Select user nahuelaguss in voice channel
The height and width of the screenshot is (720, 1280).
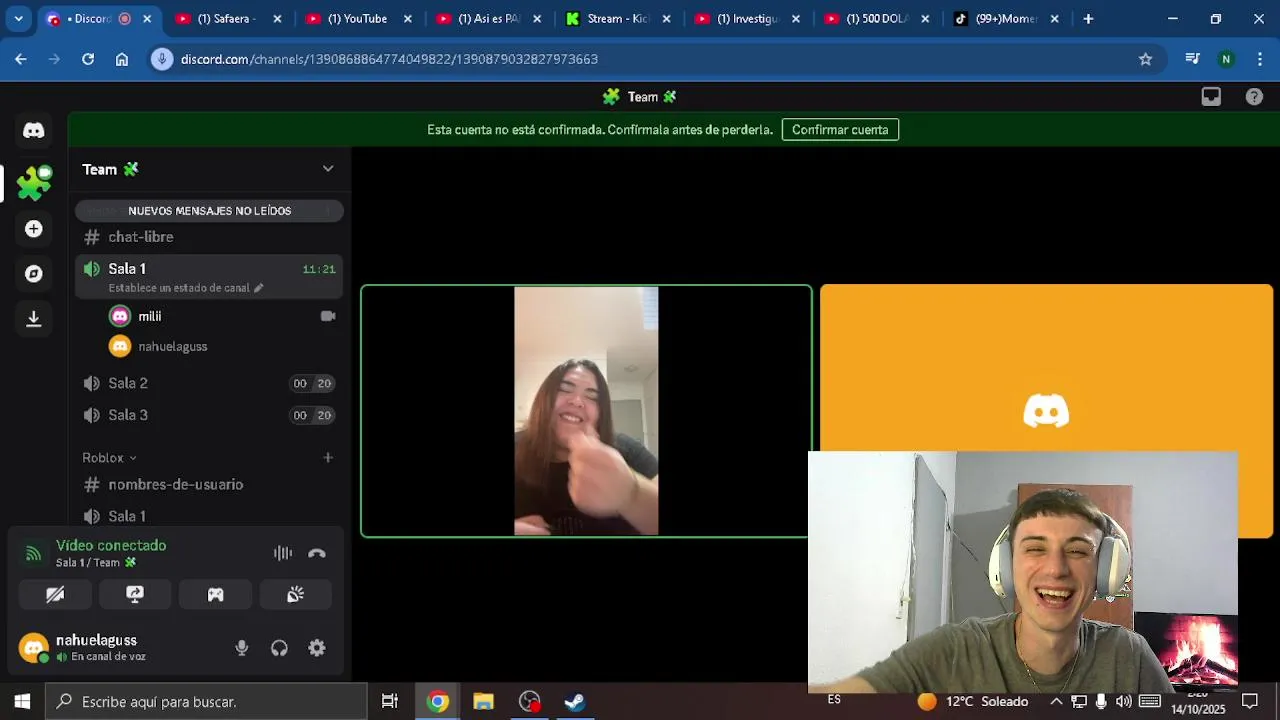pyautogui.click(x=222, y=346)
